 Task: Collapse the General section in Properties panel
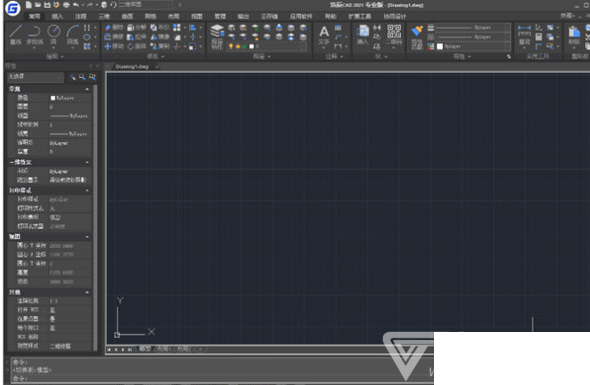87,89
